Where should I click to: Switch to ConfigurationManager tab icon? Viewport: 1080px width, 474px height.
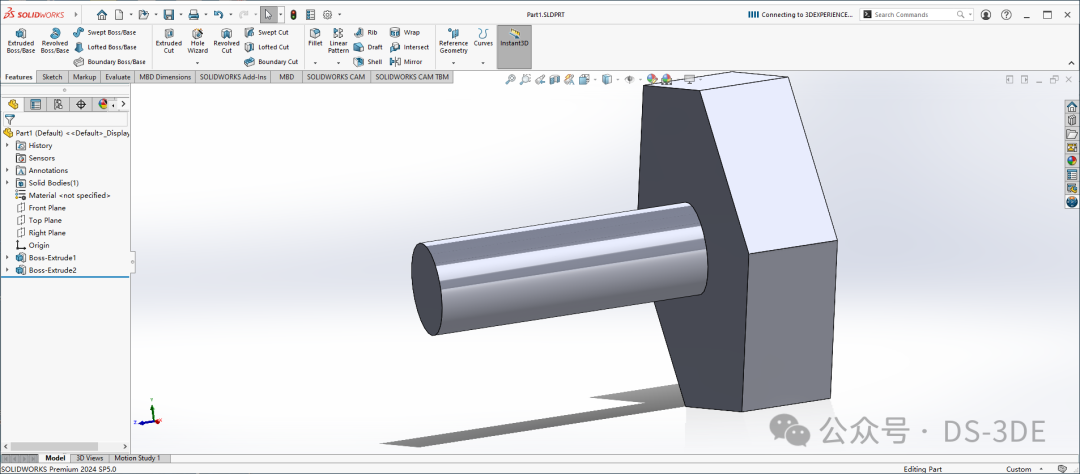[x=58, y=104]
